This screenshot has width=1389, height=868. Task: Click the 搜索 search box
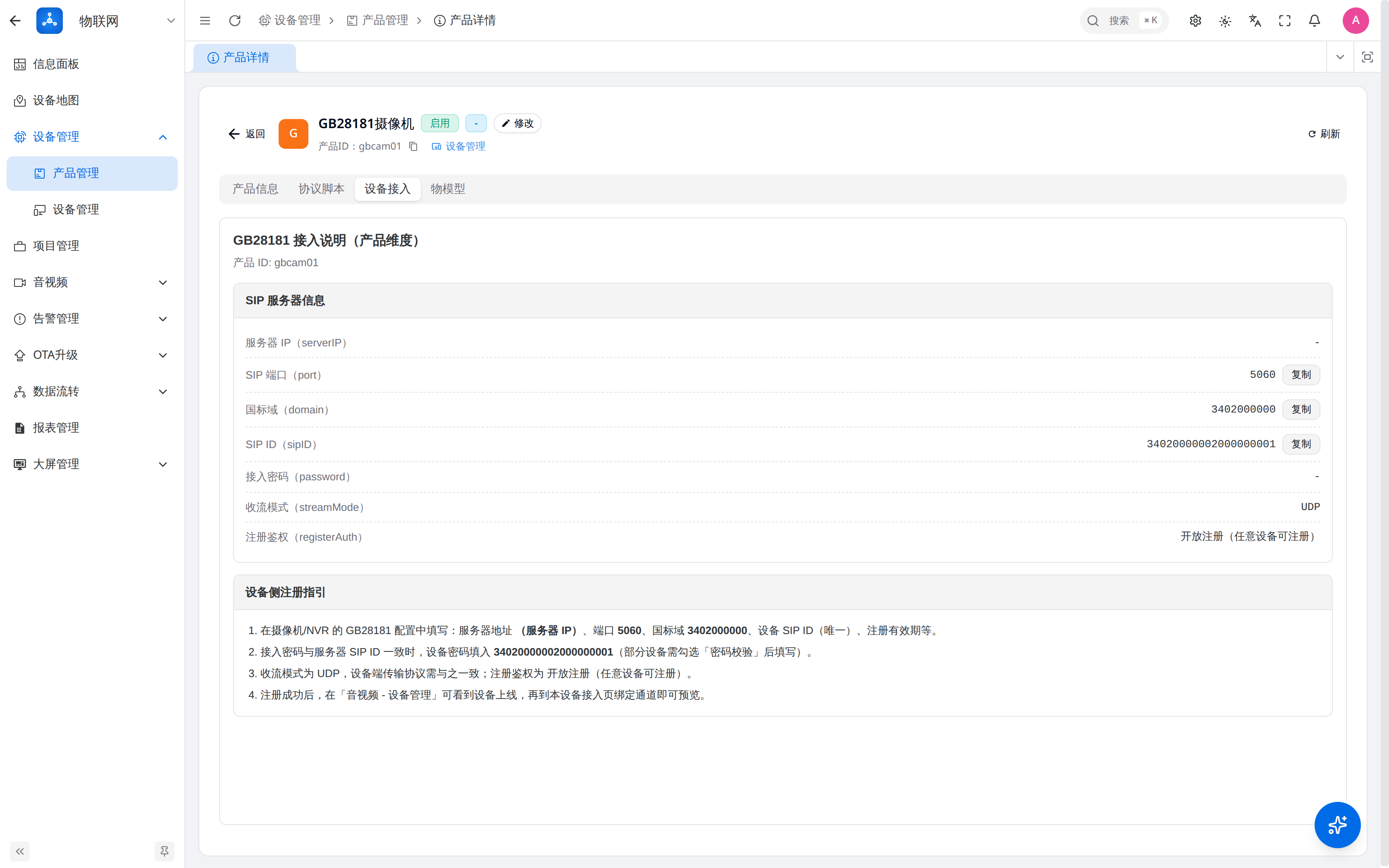(1124, 21)
